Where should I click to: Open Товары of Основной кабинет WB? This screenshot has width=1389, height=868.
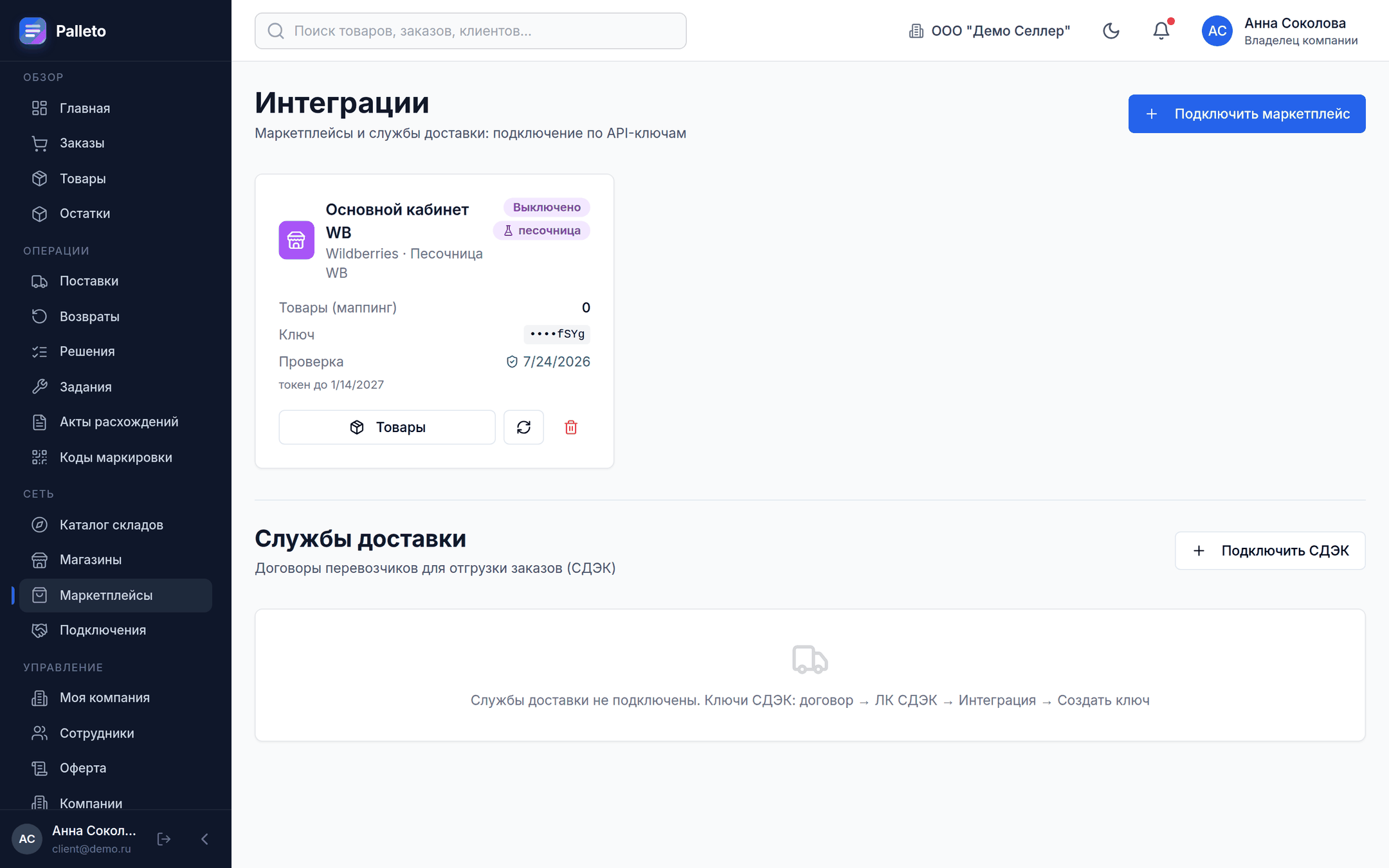coord(387,428)
